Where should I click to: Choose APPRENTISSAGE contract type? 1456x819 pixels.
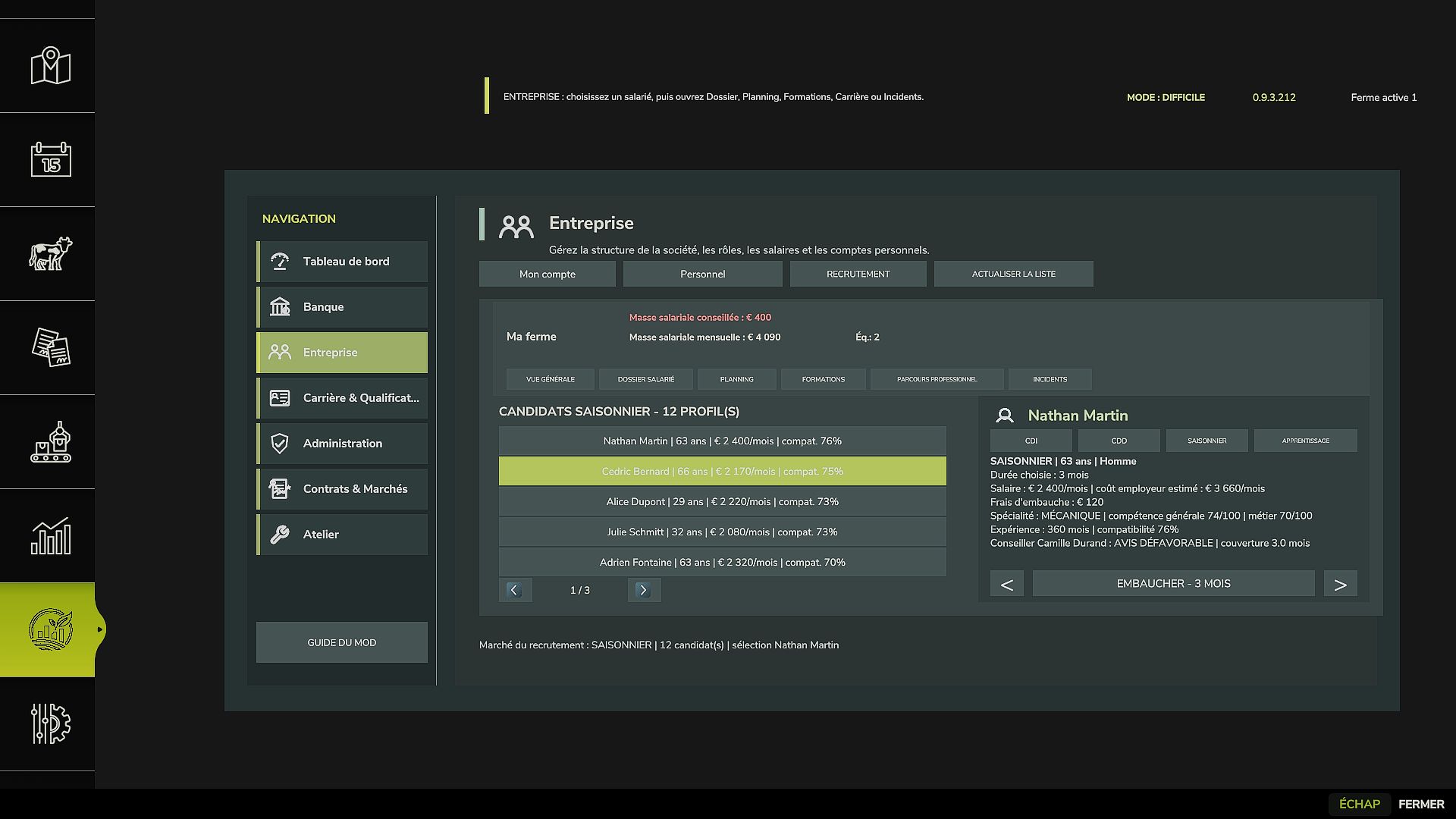point(1306,441)
